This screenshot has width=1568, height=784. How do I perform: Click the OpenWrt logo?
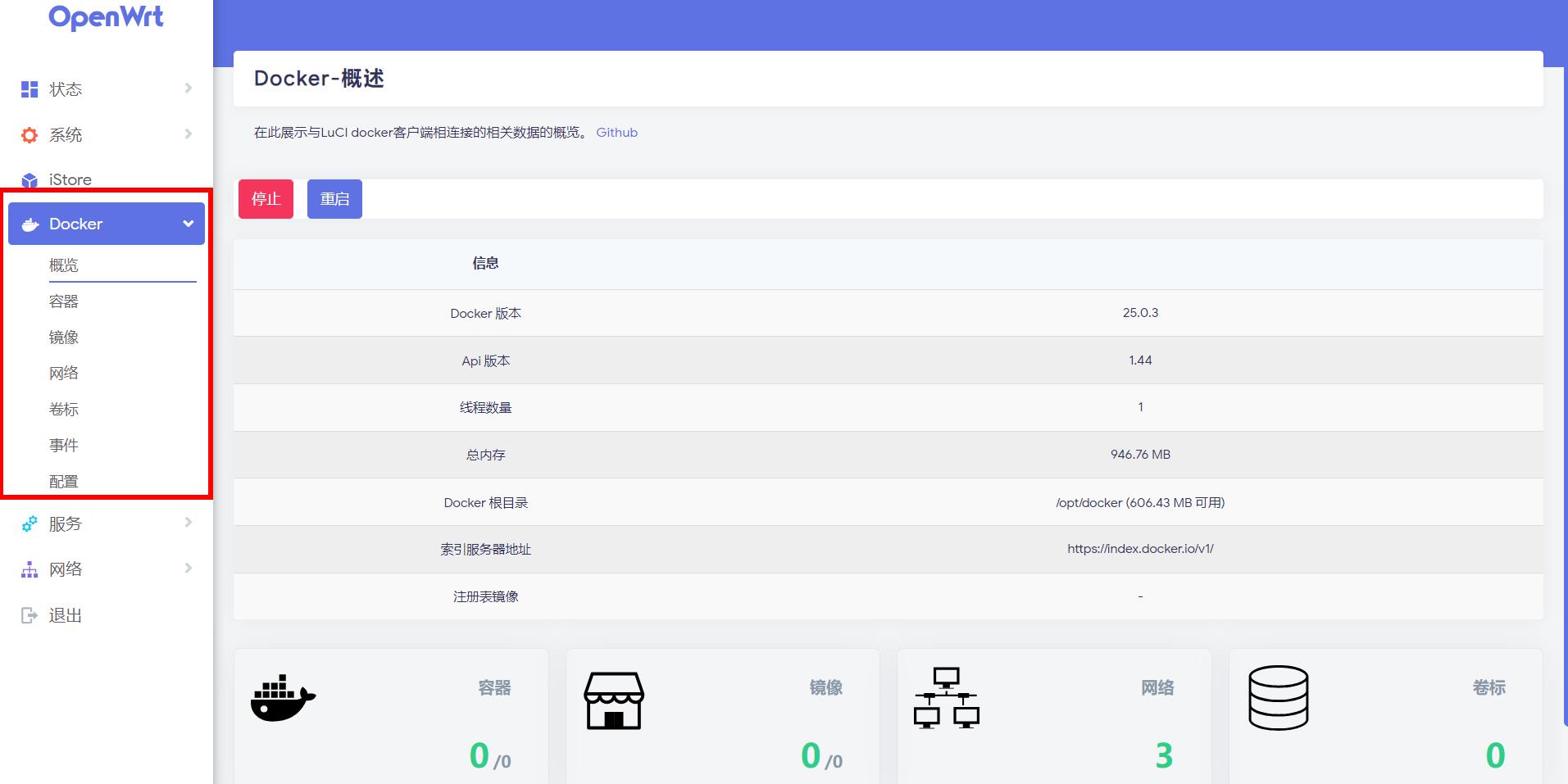tap(106, 16)
